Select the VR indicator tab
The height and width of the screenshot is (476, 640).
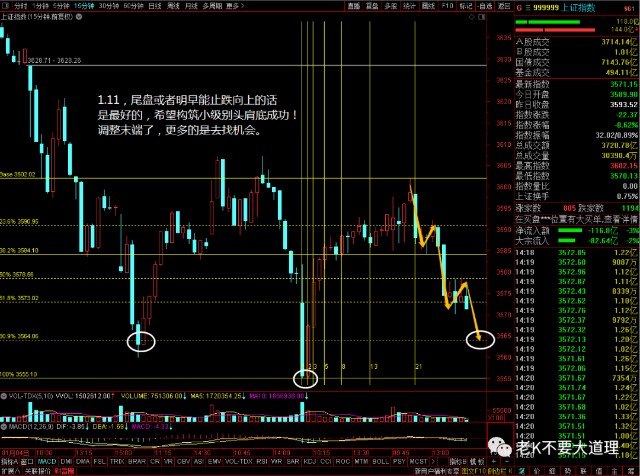169,461
